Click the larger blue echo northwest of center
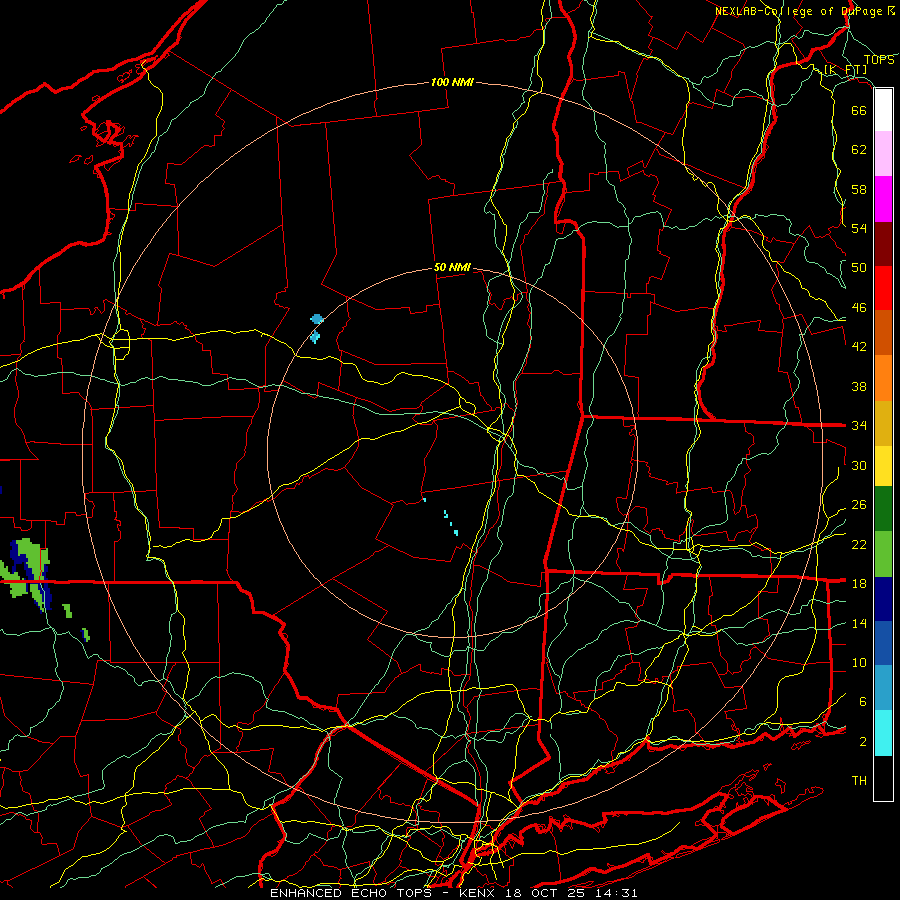The width and height of the screenshot is (900, 900). click(317, 319)
